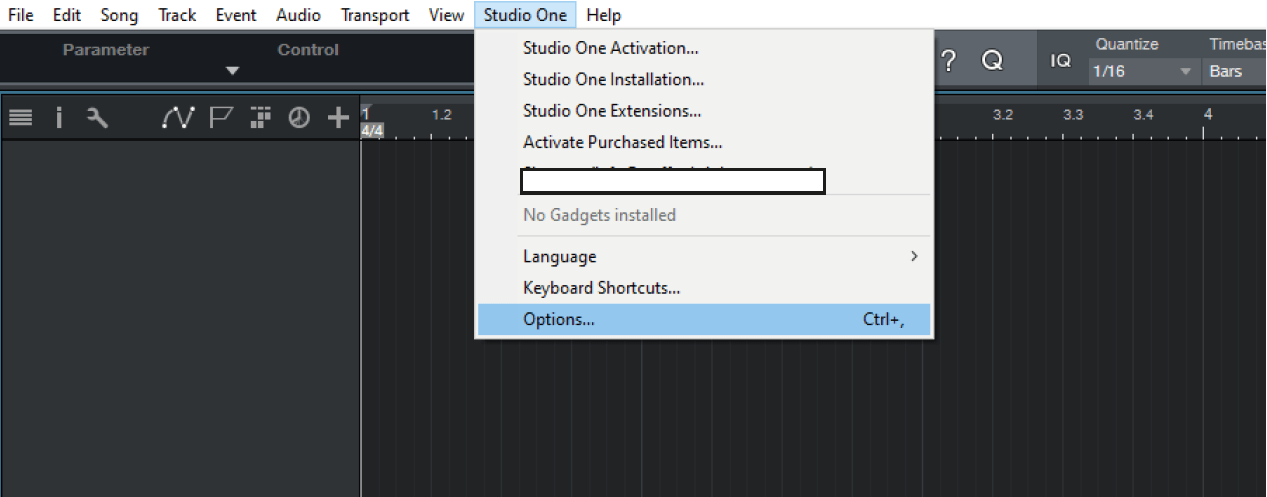
Task: Click the plus add tracks icon
Action: 339,118
